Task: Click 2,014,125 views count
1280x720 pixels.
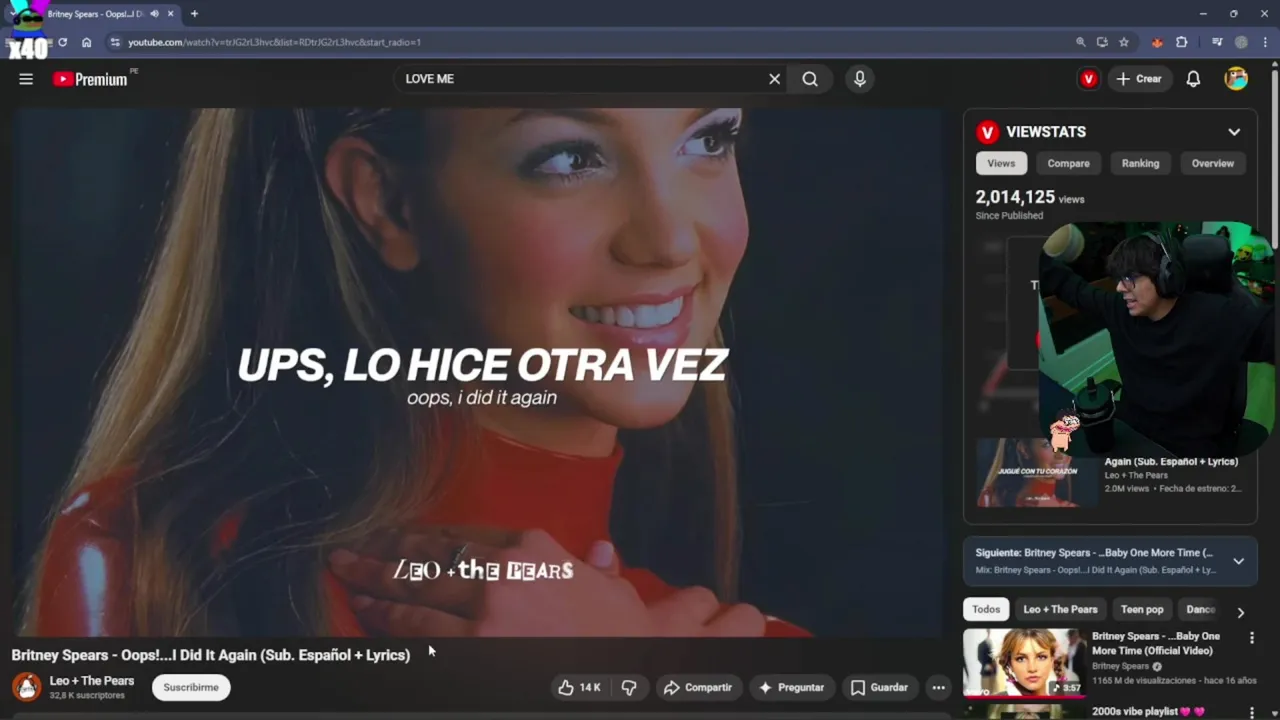Action: pyautogui.click(x=1015, y=197)
